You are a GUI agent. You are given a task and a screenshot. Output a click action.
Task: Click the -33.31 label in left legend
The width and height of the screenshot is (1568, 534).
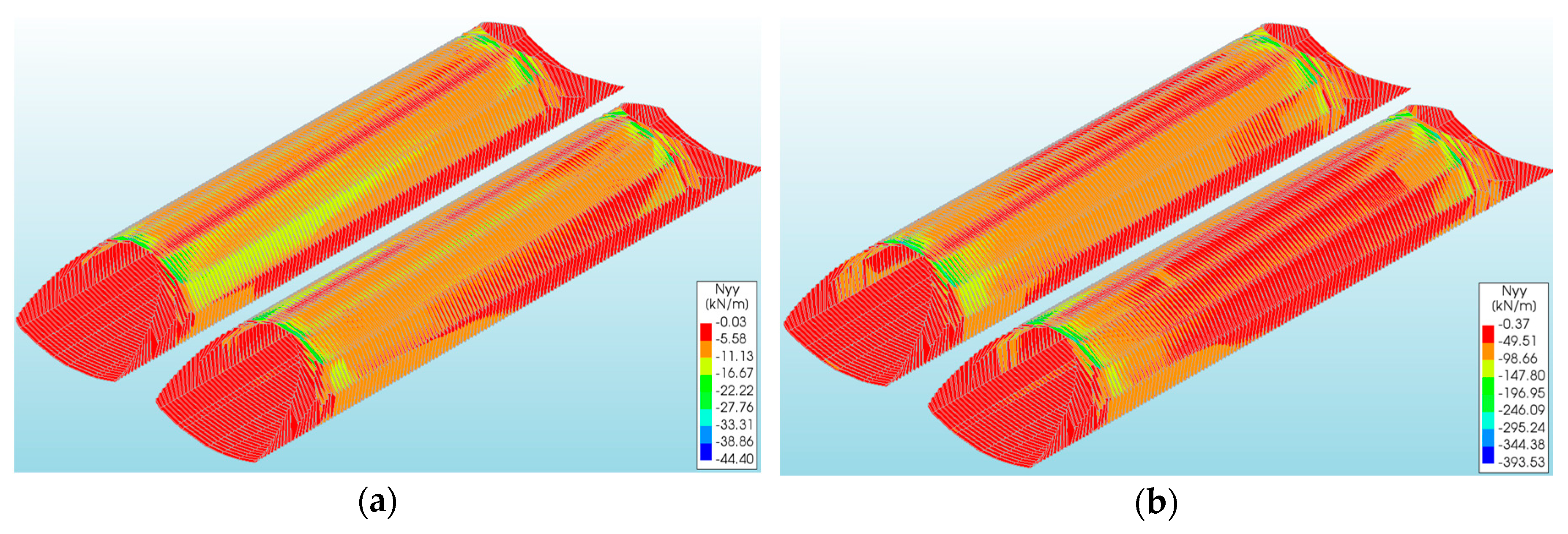point(734,425)
